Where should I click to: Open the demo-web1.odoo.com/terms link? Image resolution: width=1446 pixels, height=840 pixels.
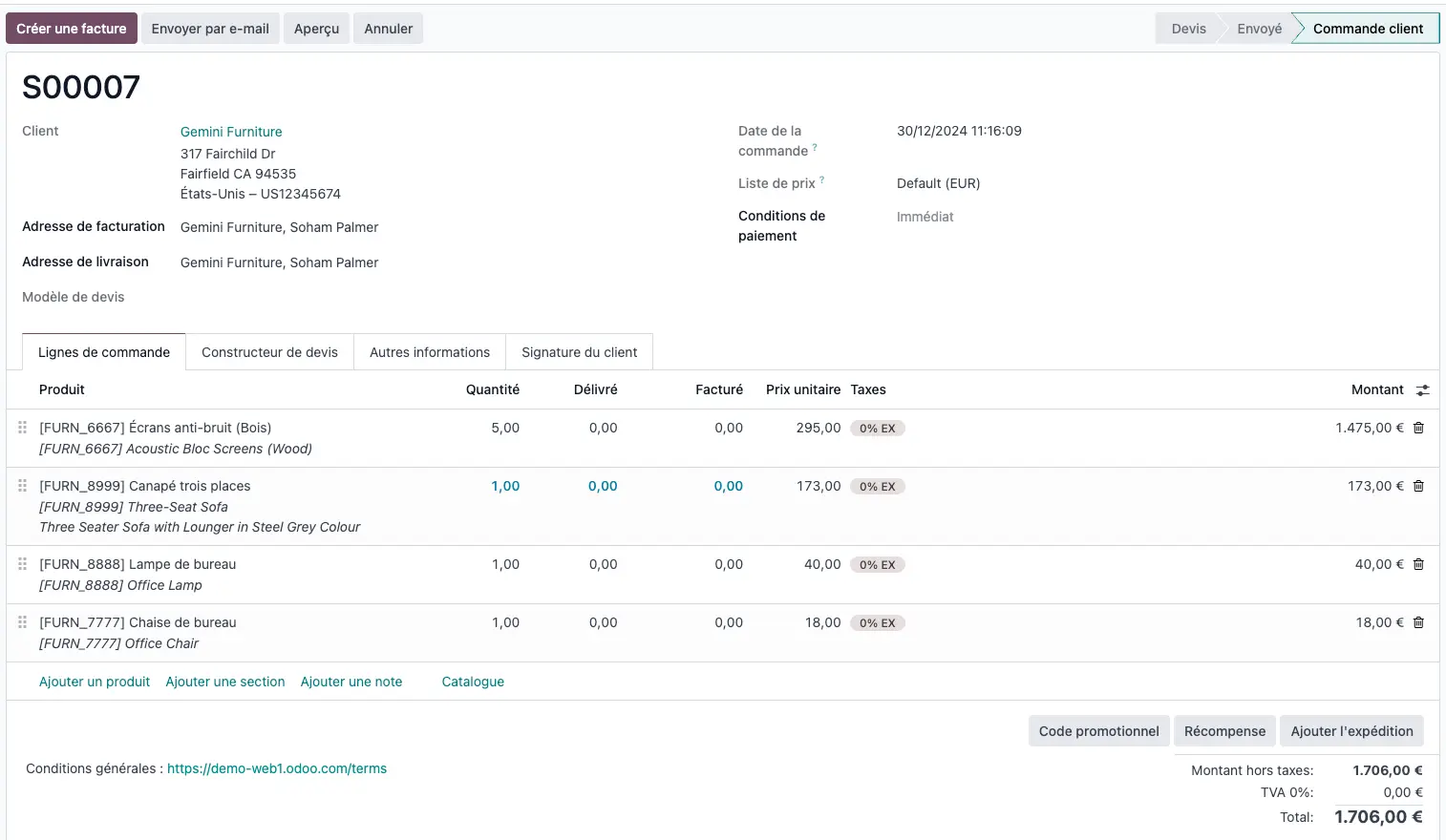point(277,768)
